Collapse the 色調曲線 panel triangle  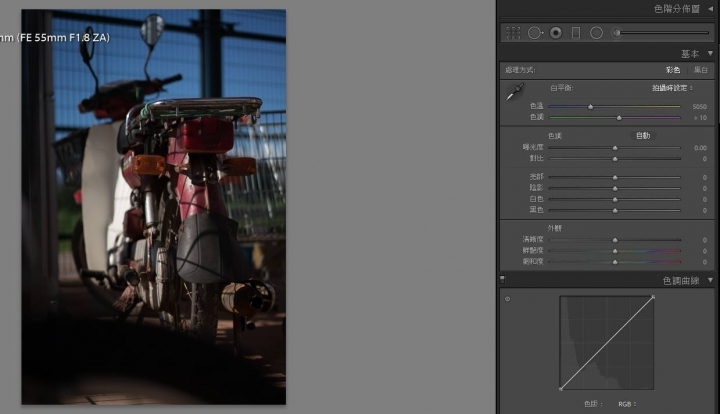[710, 280]
